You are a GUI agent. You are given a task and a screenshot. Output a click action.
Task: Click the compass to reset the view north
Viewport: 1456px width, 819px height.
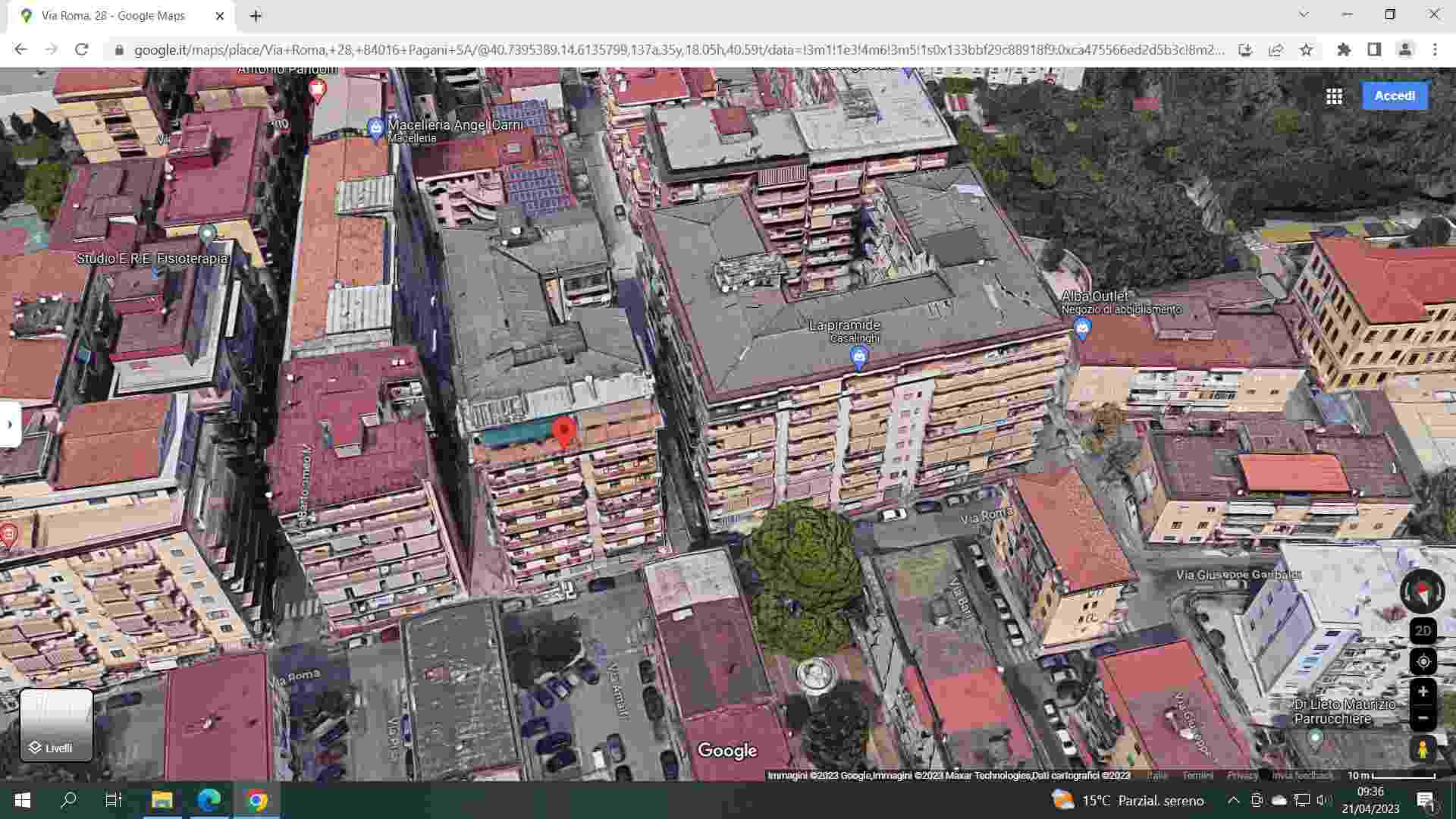tap(1423, 592)
